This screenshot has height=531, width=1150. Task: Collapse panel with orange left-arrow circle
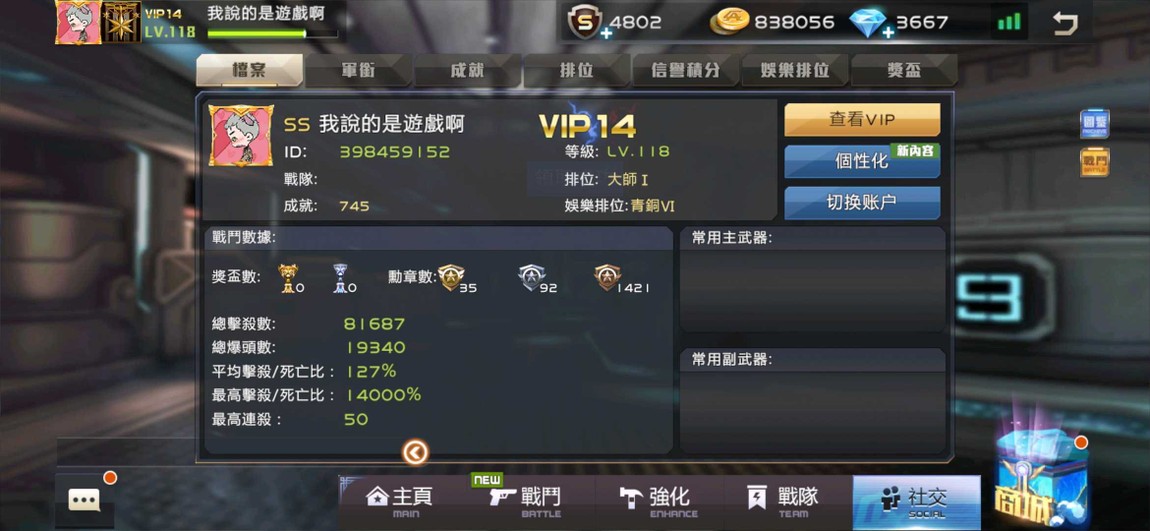point(415,453)
